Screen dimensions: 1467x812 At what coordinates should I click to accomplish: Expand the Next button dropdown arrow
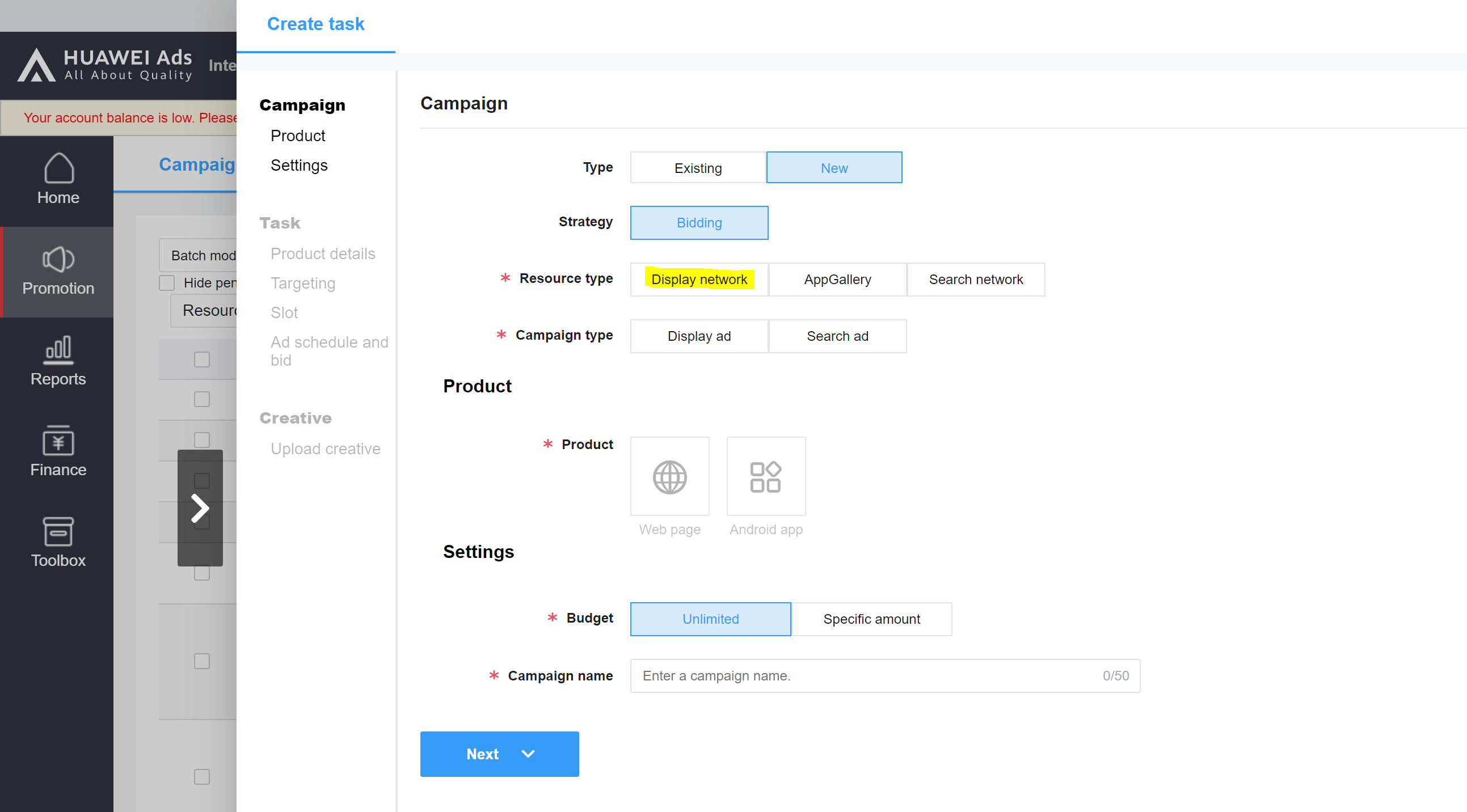point(528,754)
